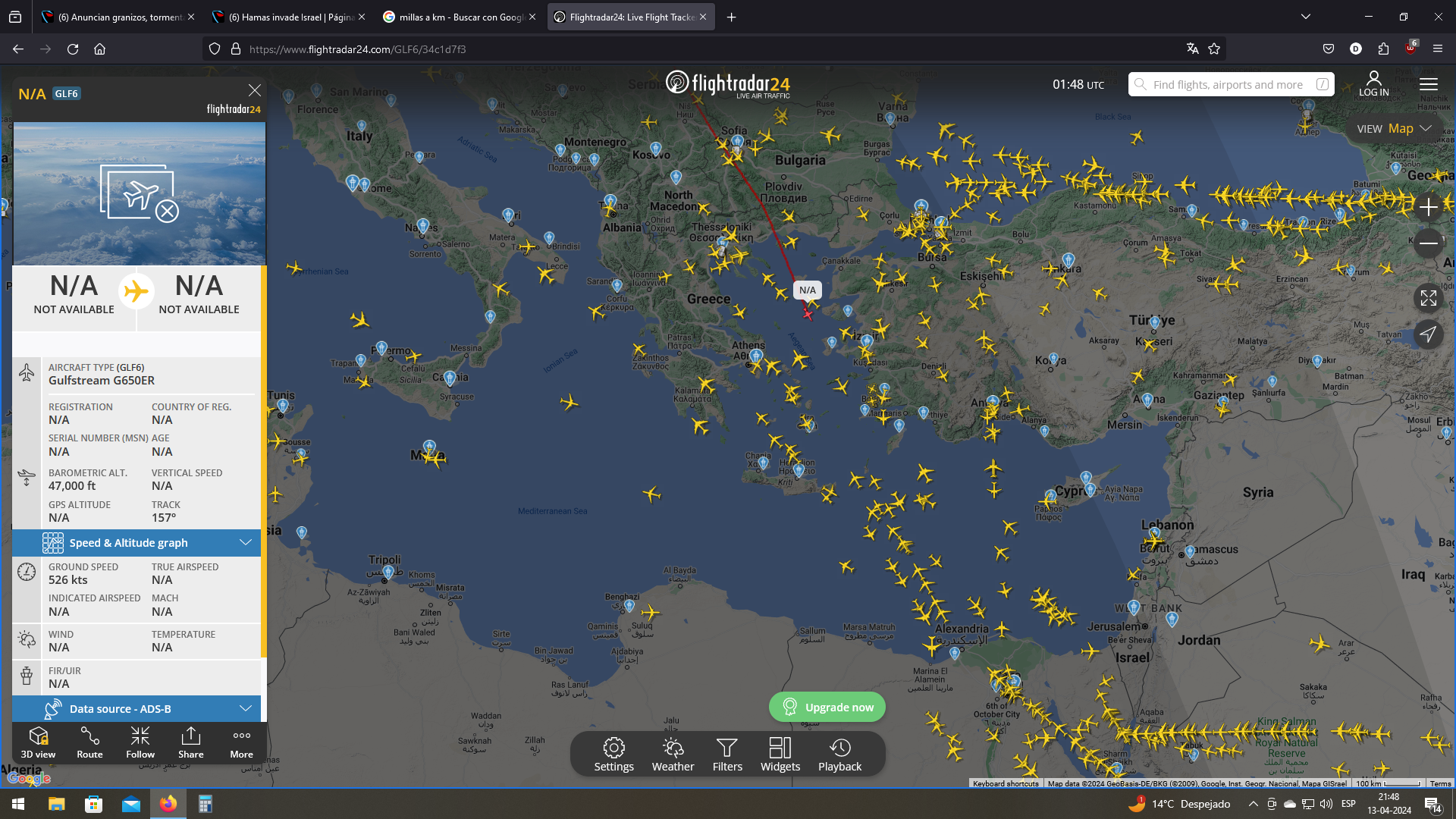Translate this page icon in address bar

pos(1193,49)
